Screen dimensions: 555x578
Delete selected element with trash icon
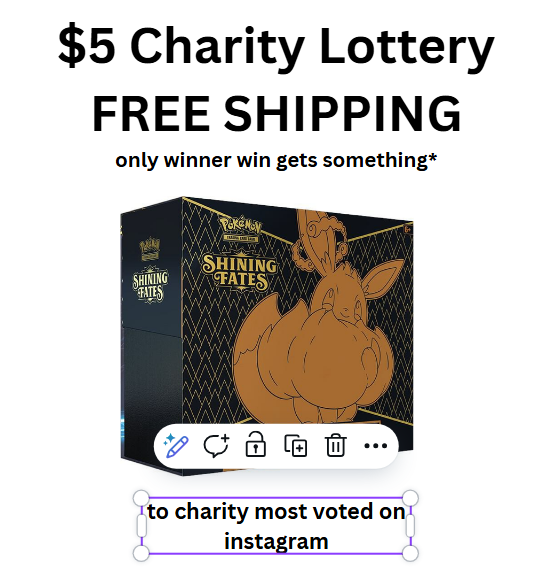[x=335, y=446]
